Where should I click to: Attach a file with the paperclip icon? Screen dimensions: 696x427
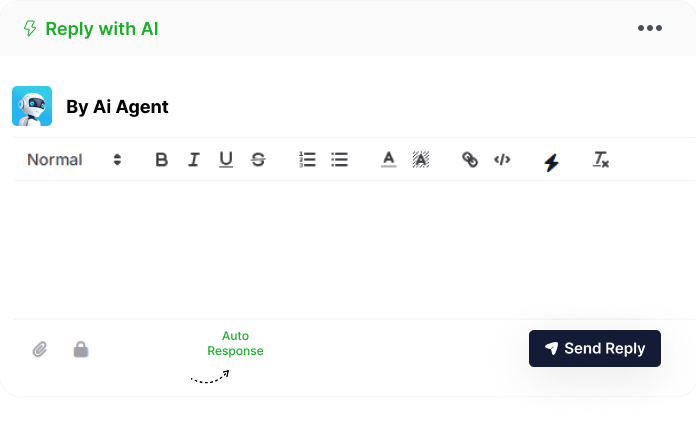tap(40, 349)
